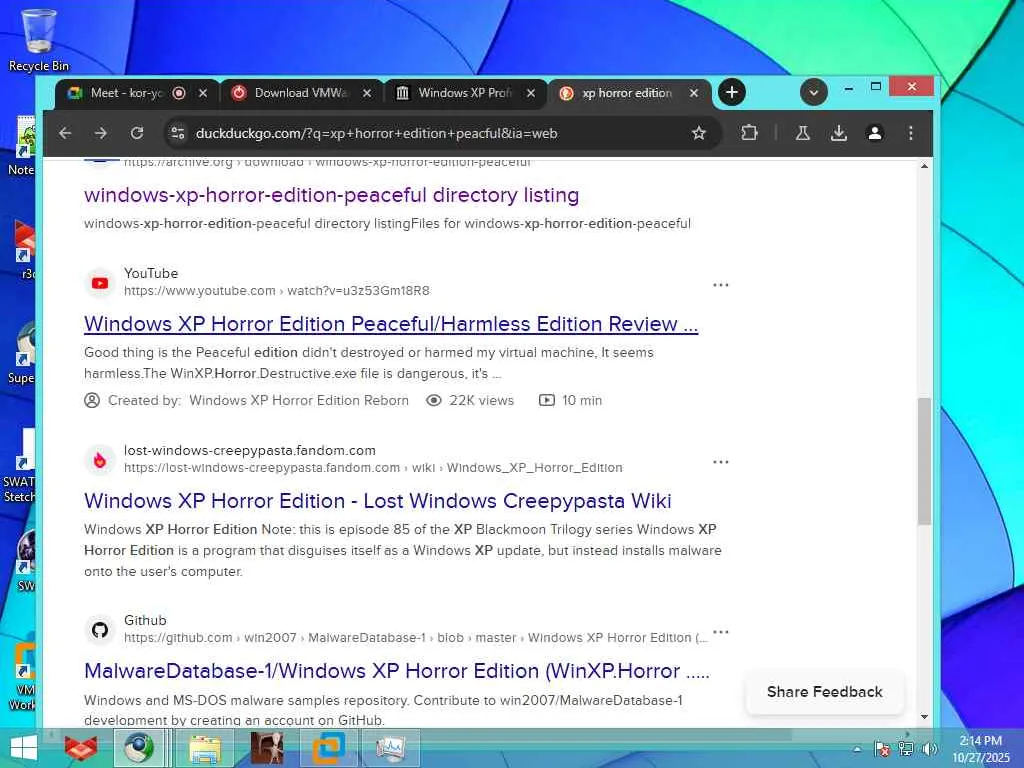1024x768 pixels.
Task: Close the Windows XP Professional tab
Action: [x=531, y=93]
